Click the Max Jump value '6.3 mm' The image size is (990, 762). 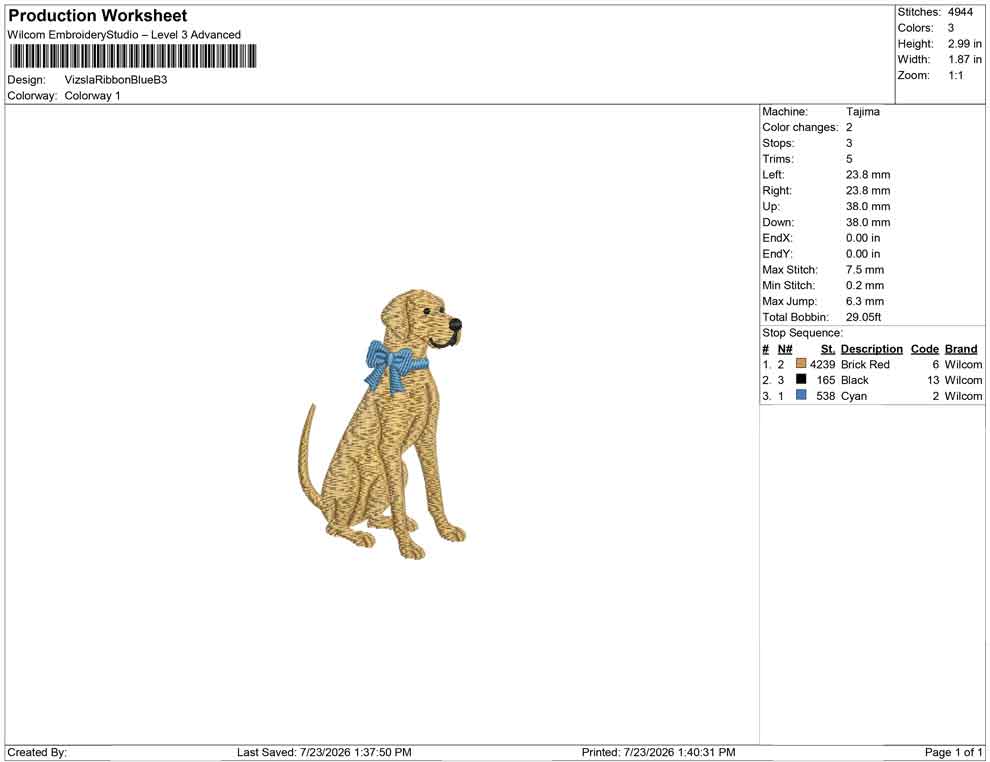click(x=865, y=301)
